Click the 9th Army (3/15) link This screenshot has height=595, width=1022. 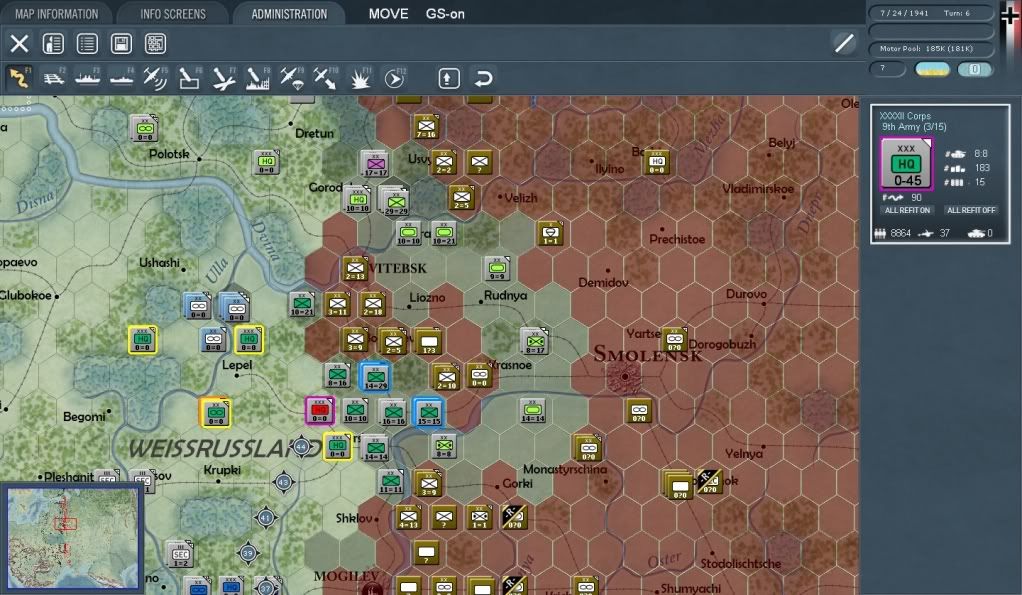914,126
